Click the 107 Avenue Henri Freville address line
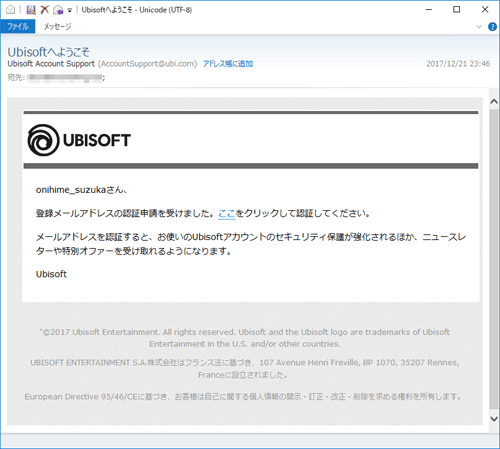 click(x=245, y=369)
